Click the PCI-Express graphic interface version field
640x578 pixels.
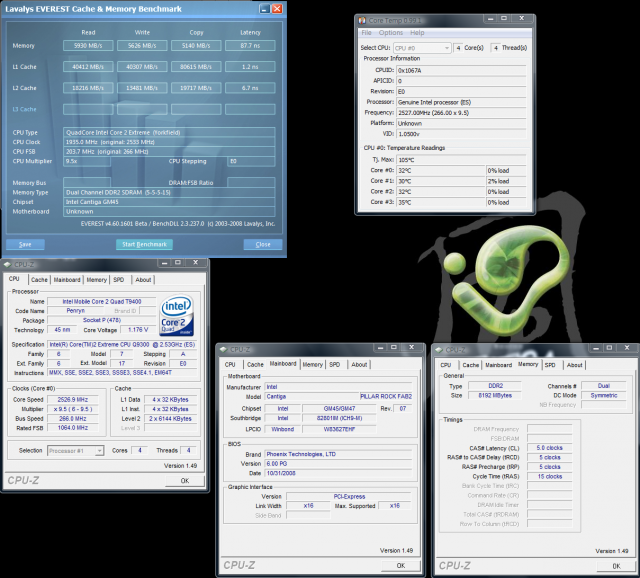point(349,496)
